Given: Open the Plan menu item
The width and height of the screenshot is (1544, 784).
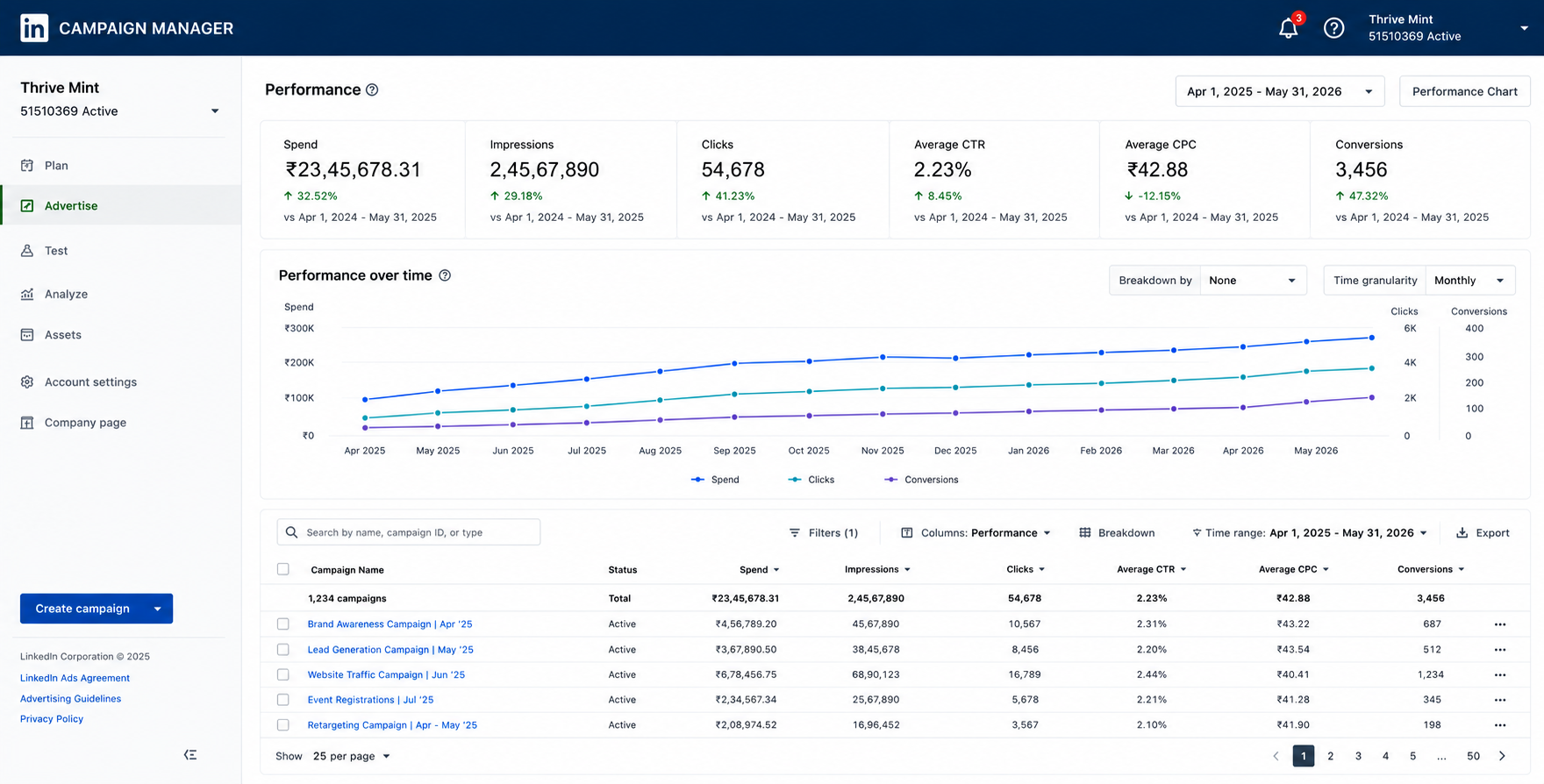Looking at the screenshot, I should point(121,165).
